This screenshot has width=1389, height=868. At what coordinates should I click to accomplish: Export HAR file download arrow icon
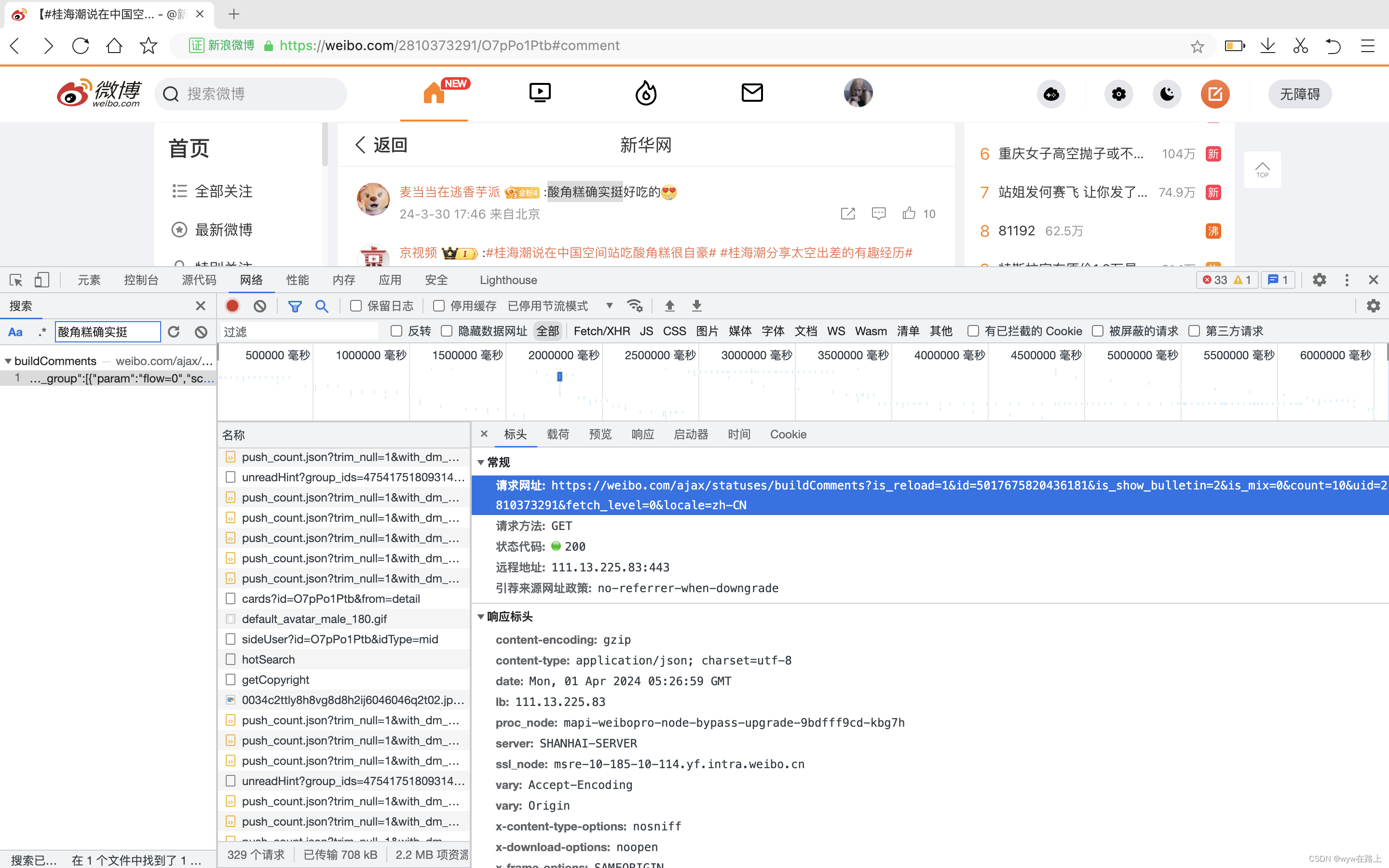pos(696,306)
